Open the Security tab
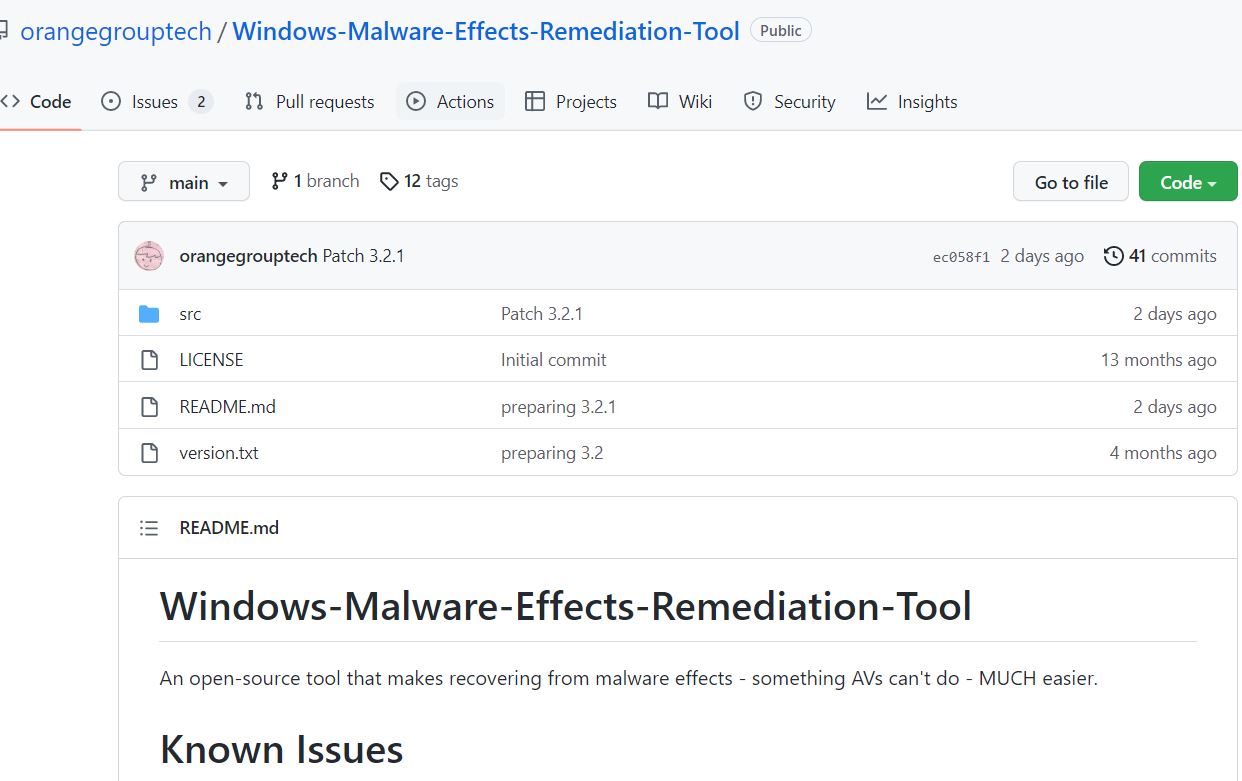The image size is (1242, 781). (789, 101)
